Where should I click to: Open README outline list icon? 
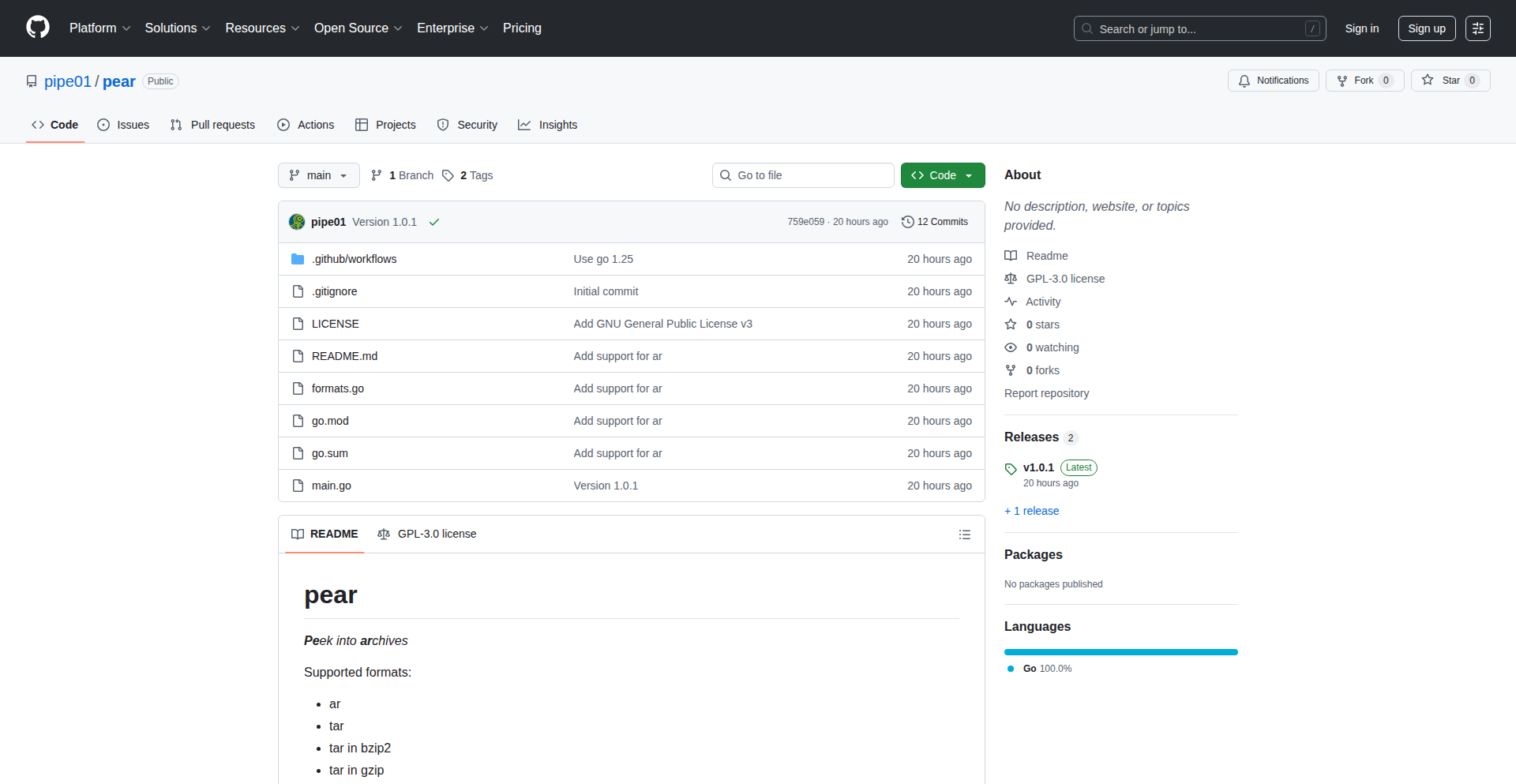964,535
